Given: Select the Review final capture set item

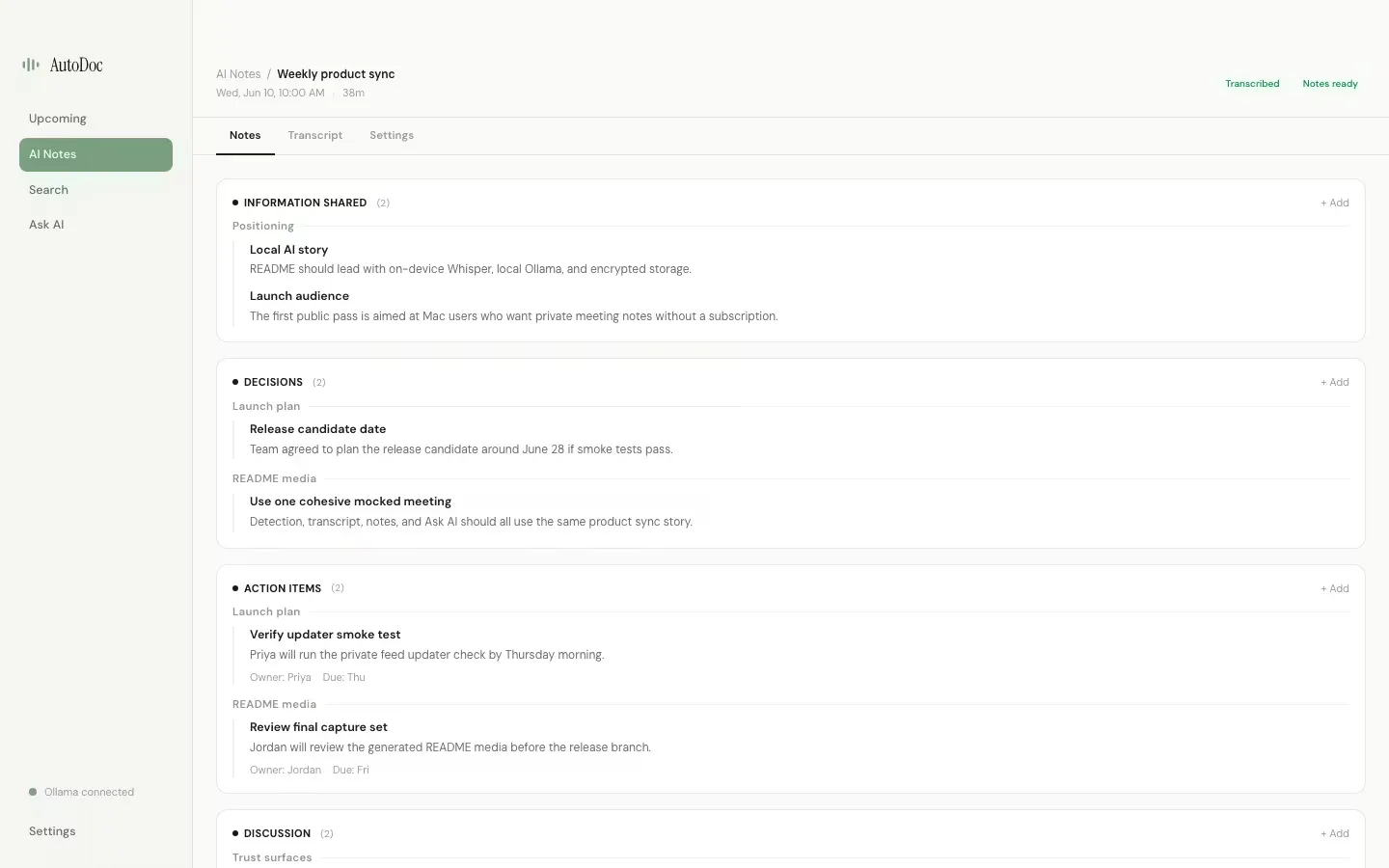Looking at the screenshot, I should pyautogui.click(x=318, y=727).
